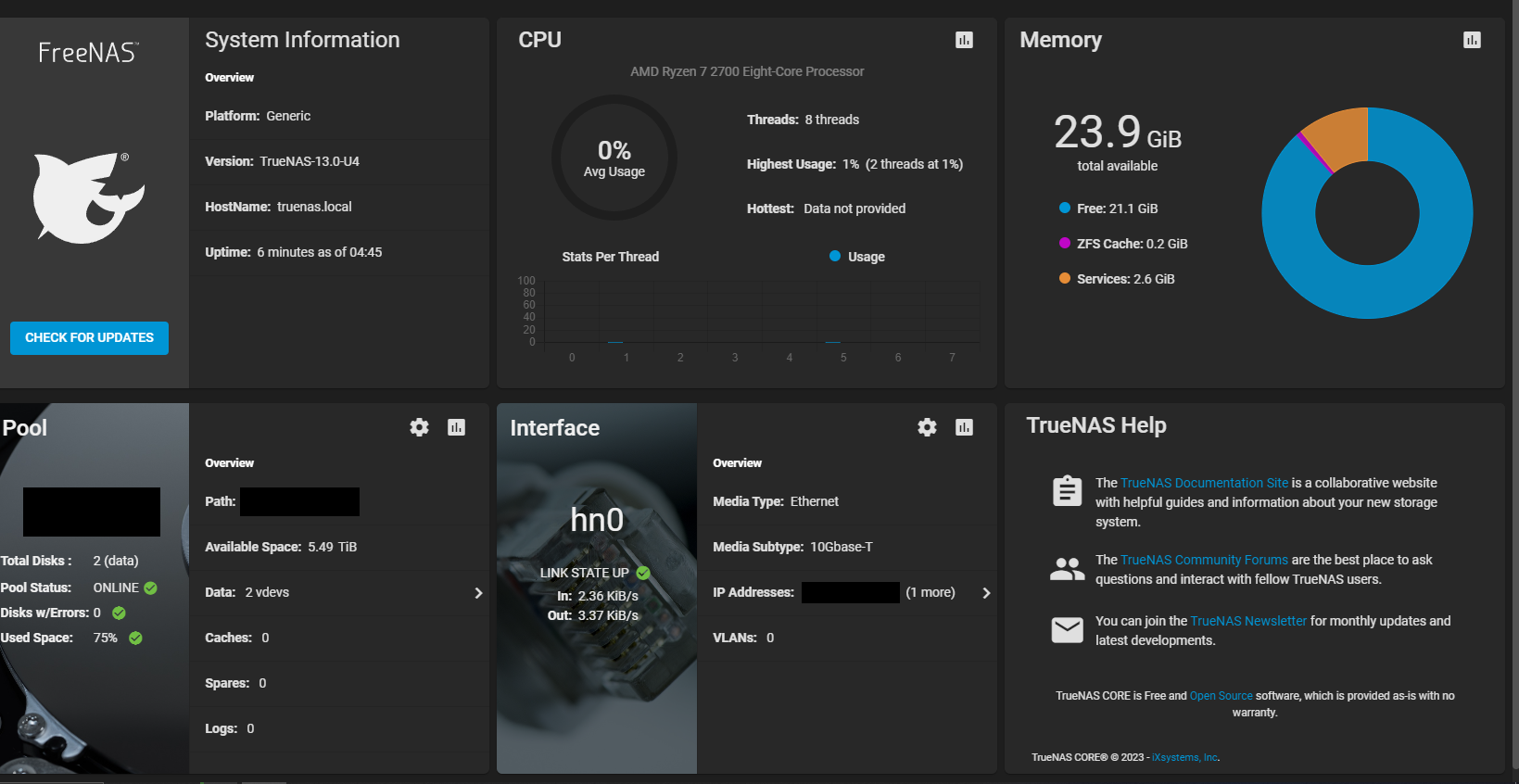Click Spares: 0 row

(x=339, y=683)
